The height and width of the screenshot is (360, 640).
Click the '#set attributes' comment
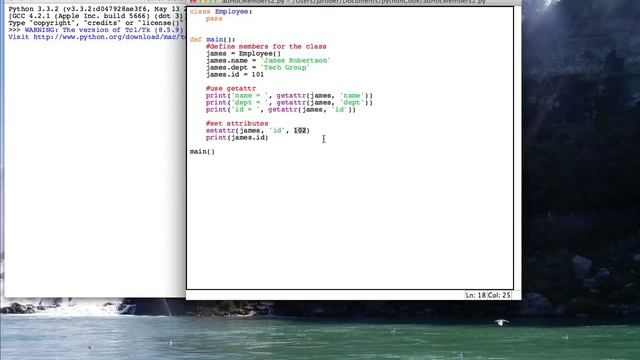click(237, 124)
